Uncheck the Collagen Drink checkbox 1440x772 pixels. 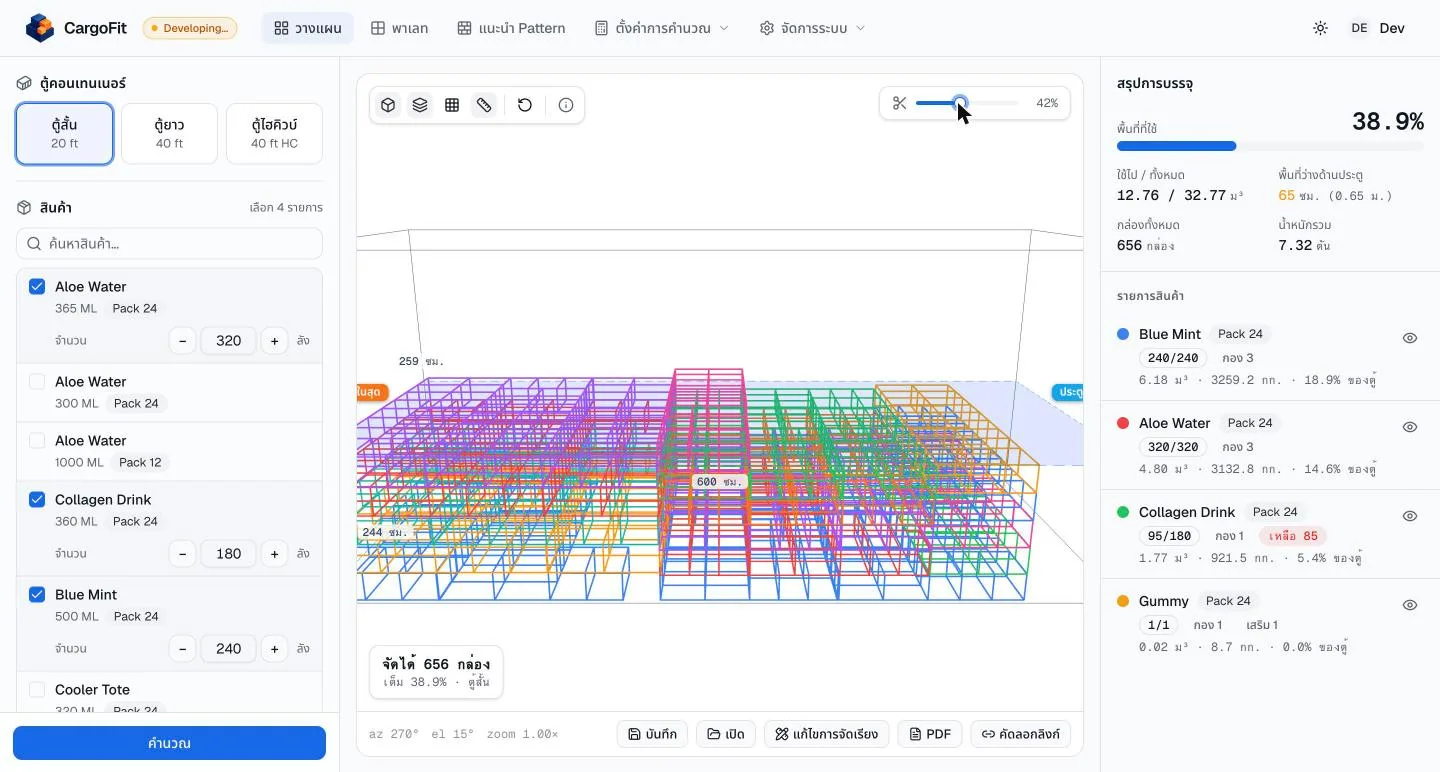pos(37,500)
